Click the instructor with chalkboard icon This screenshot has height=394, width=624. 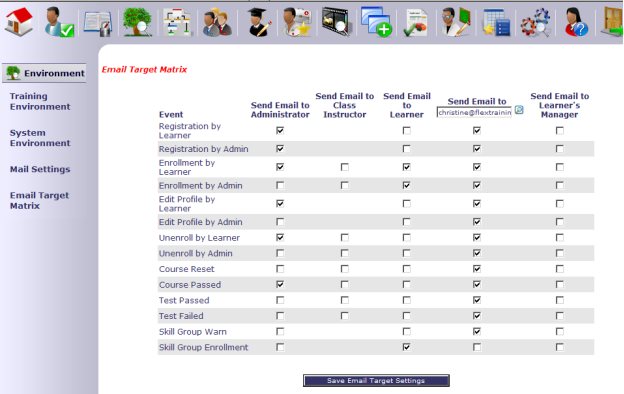456,22
